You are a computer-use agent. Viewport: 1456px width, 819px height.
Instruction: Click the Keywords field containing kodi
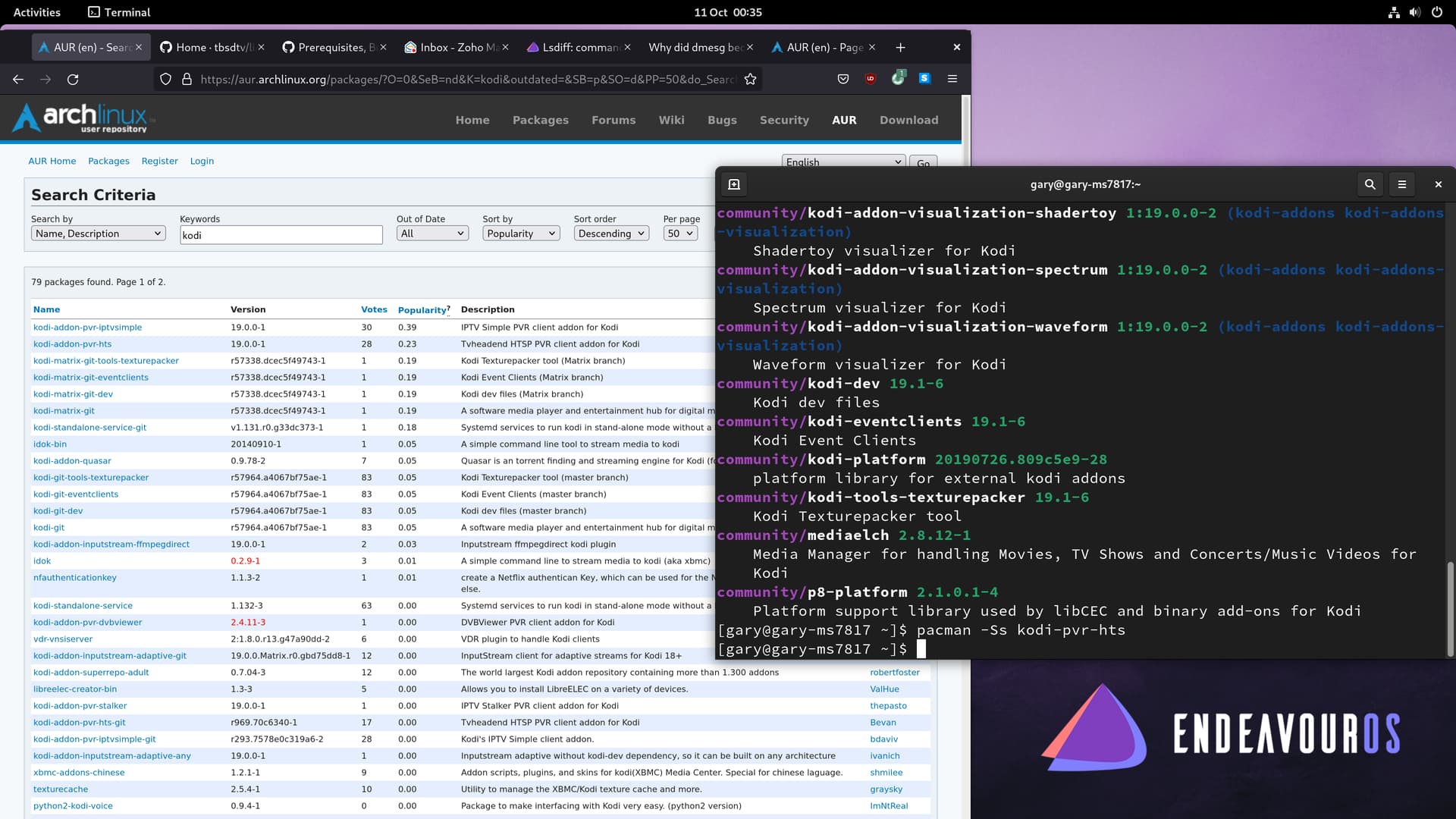click(x=281, y=235)
